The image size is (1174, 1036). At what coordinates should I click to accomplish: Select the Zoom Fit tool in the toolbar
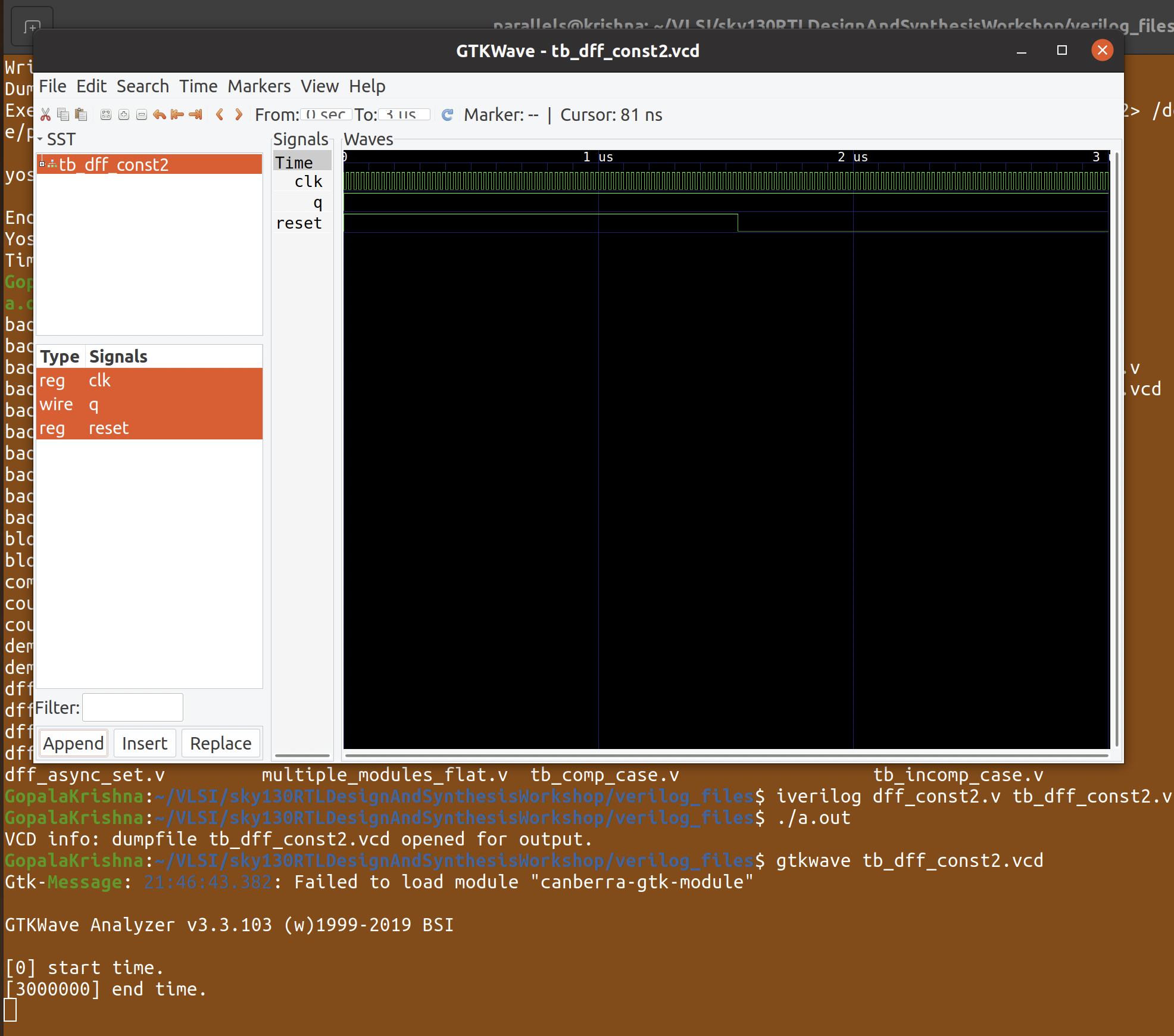click(106, 114)
